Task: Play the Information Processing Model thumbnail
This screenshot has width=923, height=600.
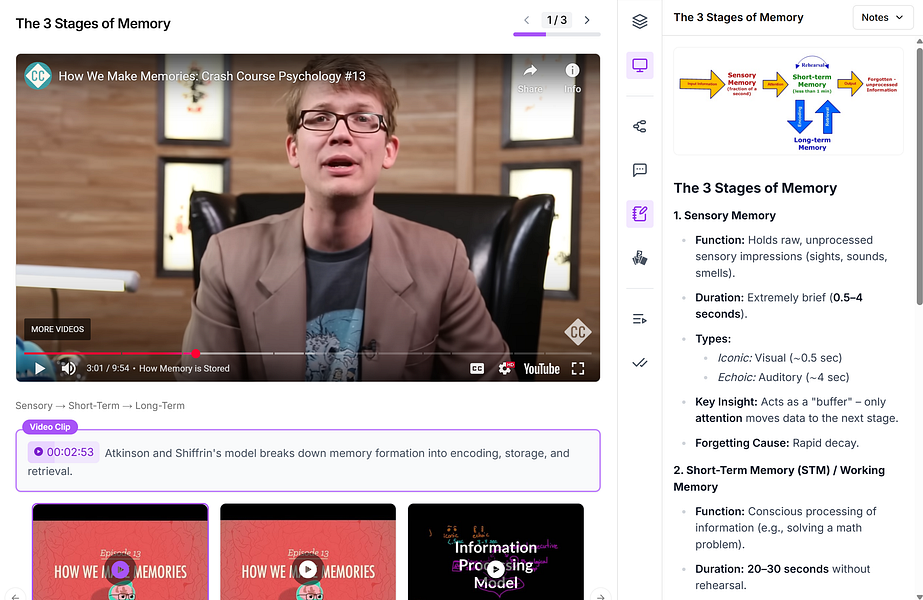Action: (x=496, y=569)
